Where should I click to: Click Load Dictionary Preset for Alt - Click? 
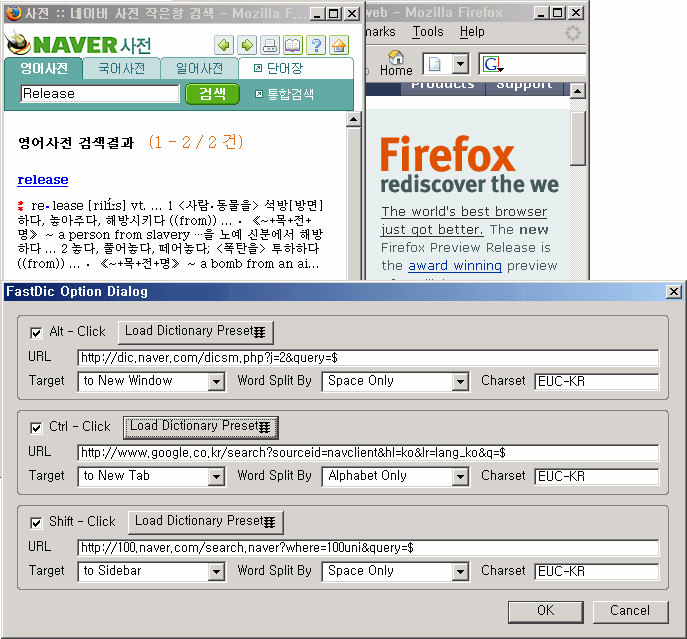pyautogui.click(x=195, y=332)
